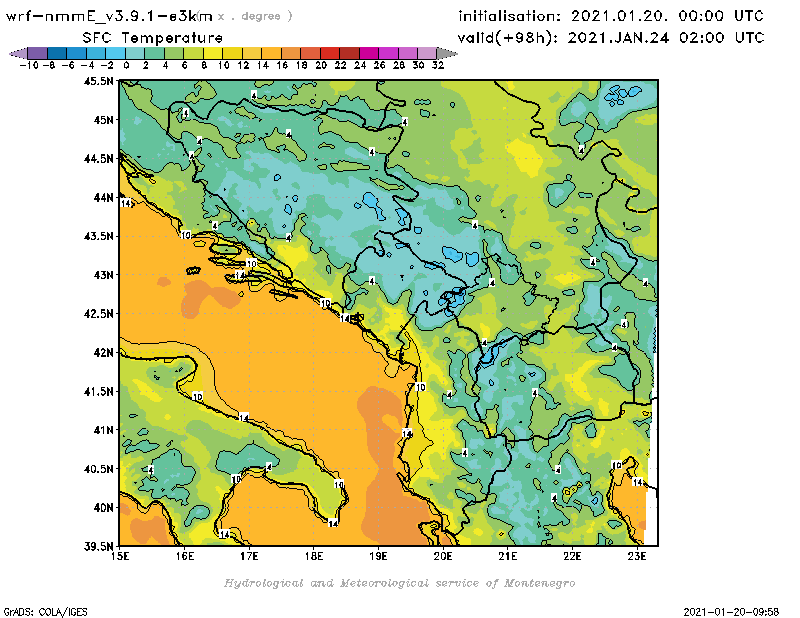Image resolution: width=800 pixels, height=618 pixels.
Task: Click the '42N' latitude axis label
Action: (103, 352)
